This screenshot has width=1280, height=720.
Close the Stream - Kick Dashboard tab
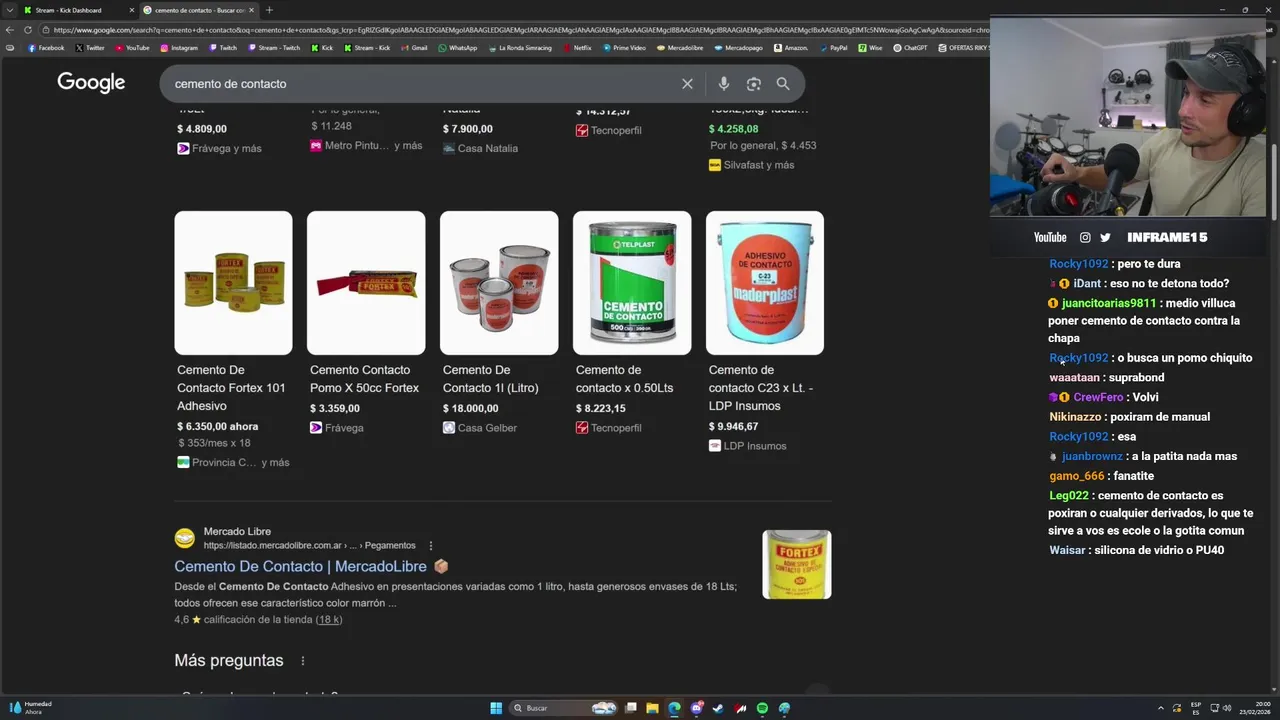131,10
